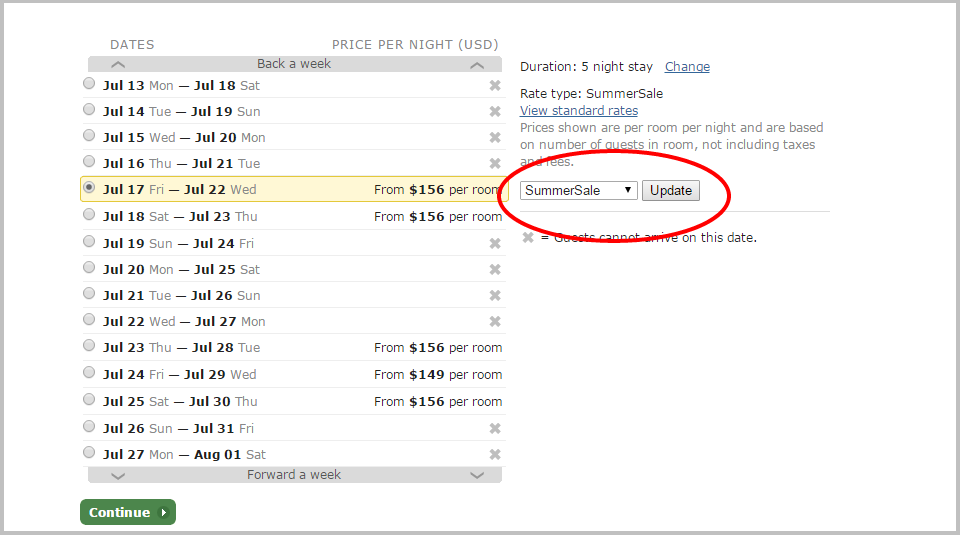Go back a week in dates
Screen dimensions: 961x536
[294, 64]
